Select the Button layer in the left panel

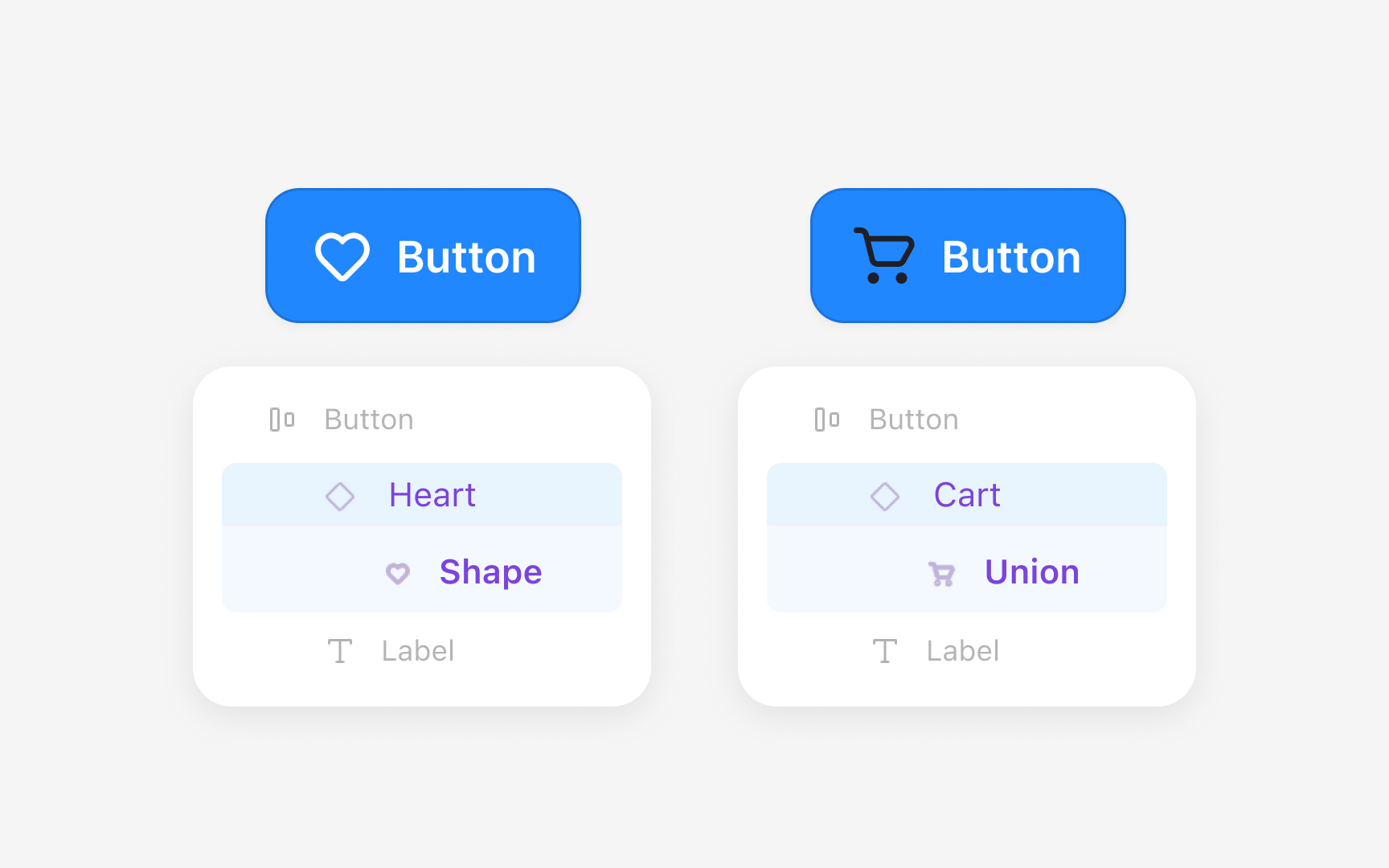pyautogui.click(x=368, y=419)
